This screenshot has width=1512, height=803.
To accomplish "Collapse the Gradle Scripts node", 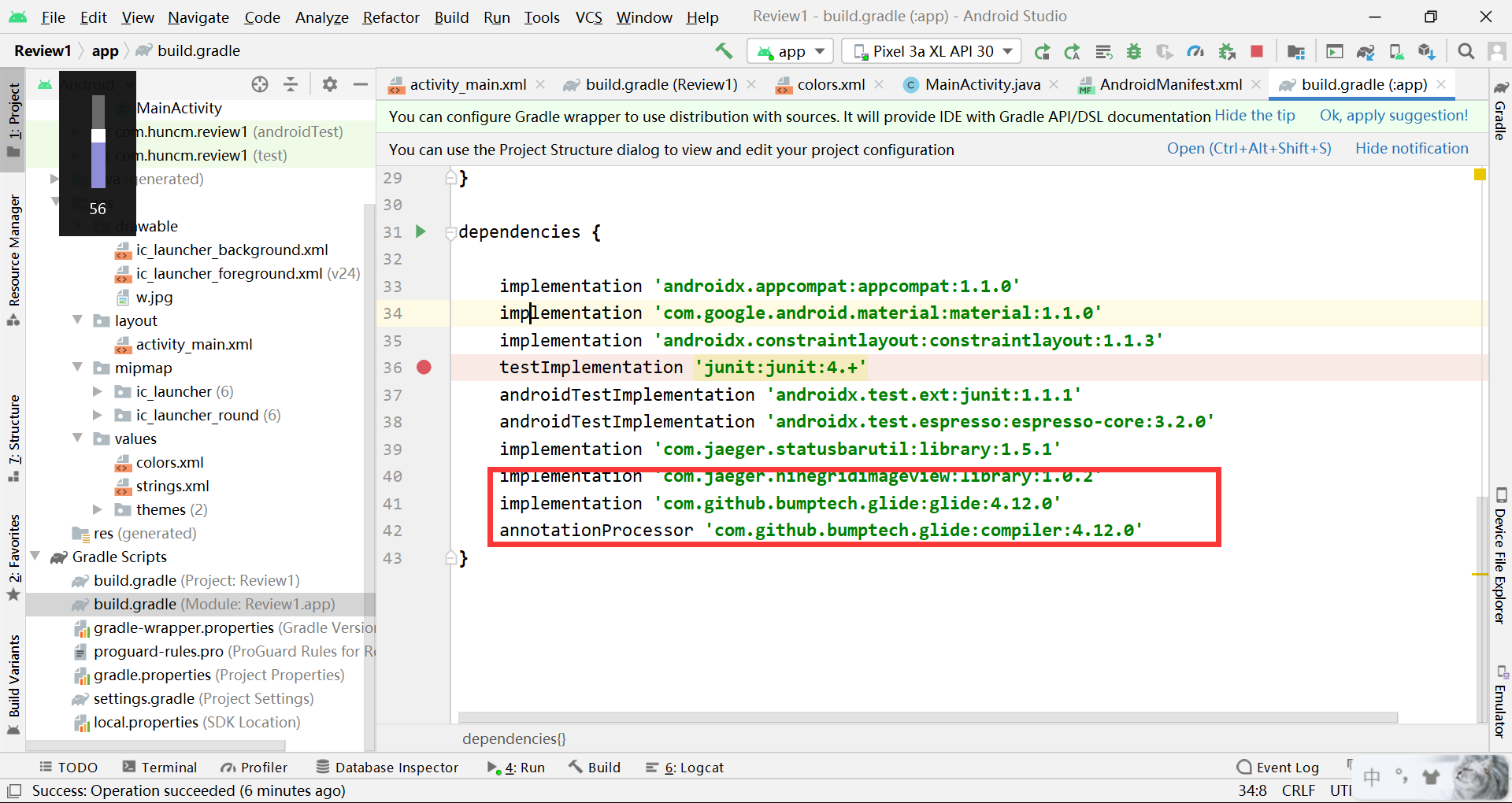I will tap(35, 556).
